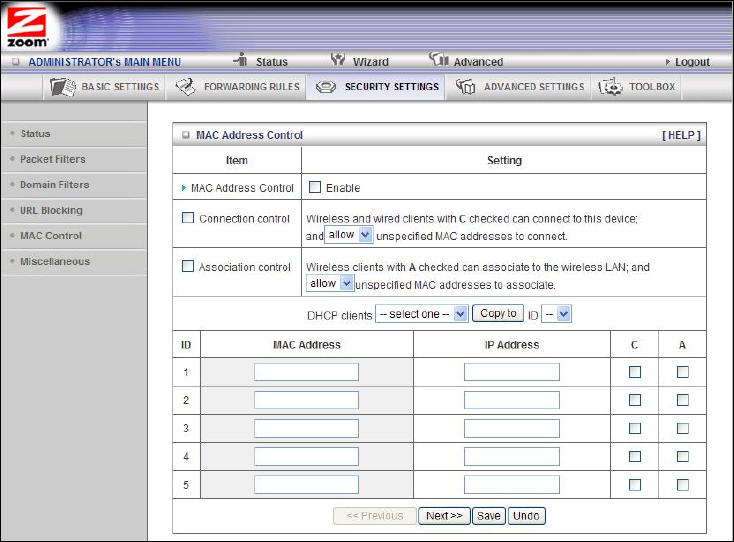Open the ID dropdown next to Copy to
Viewport: 734px width, 542px height.
pos(556,314)
